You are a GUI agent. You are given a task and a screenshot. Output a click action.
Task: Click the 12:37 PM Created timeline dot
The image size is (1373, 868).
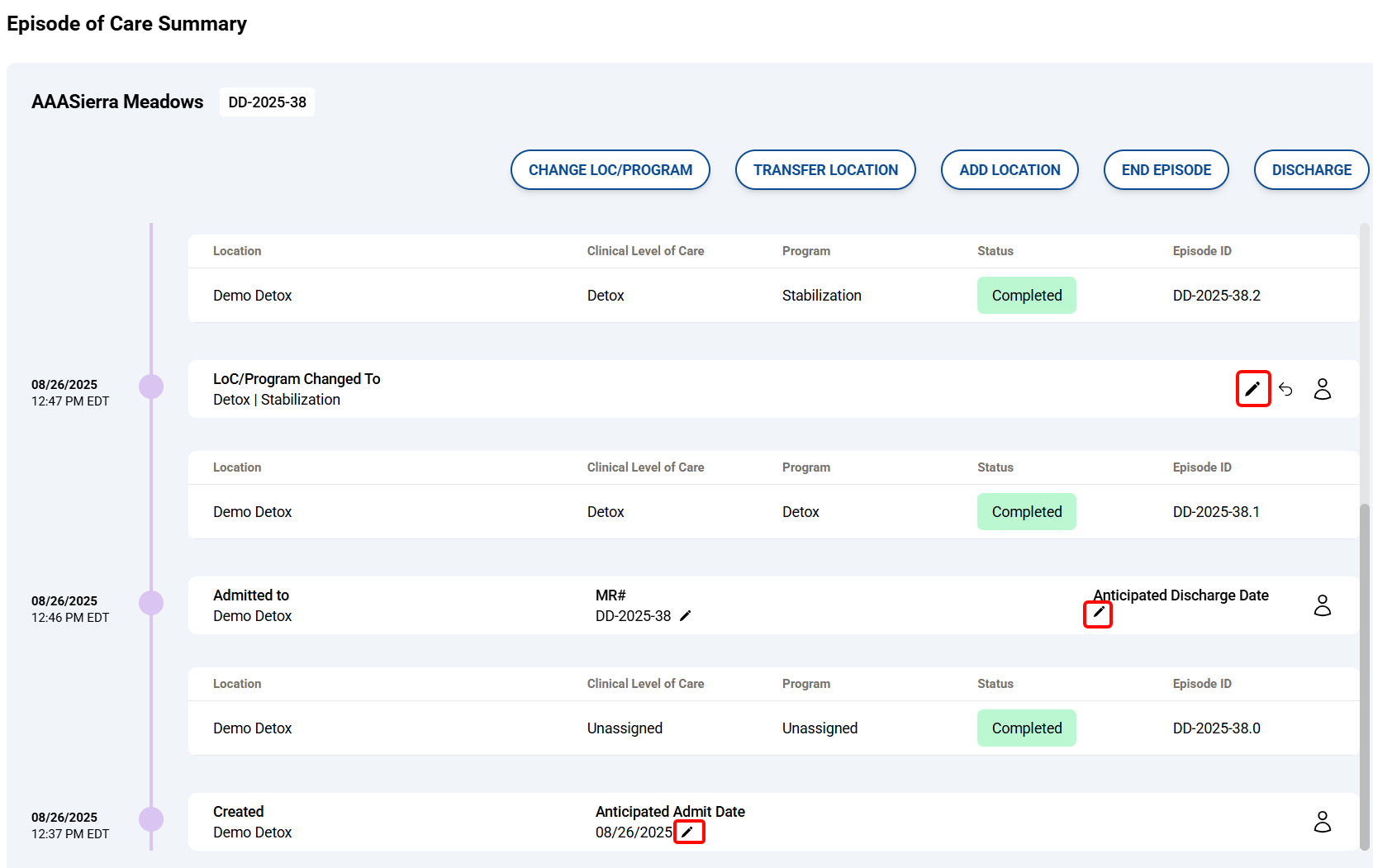point(151,819)
